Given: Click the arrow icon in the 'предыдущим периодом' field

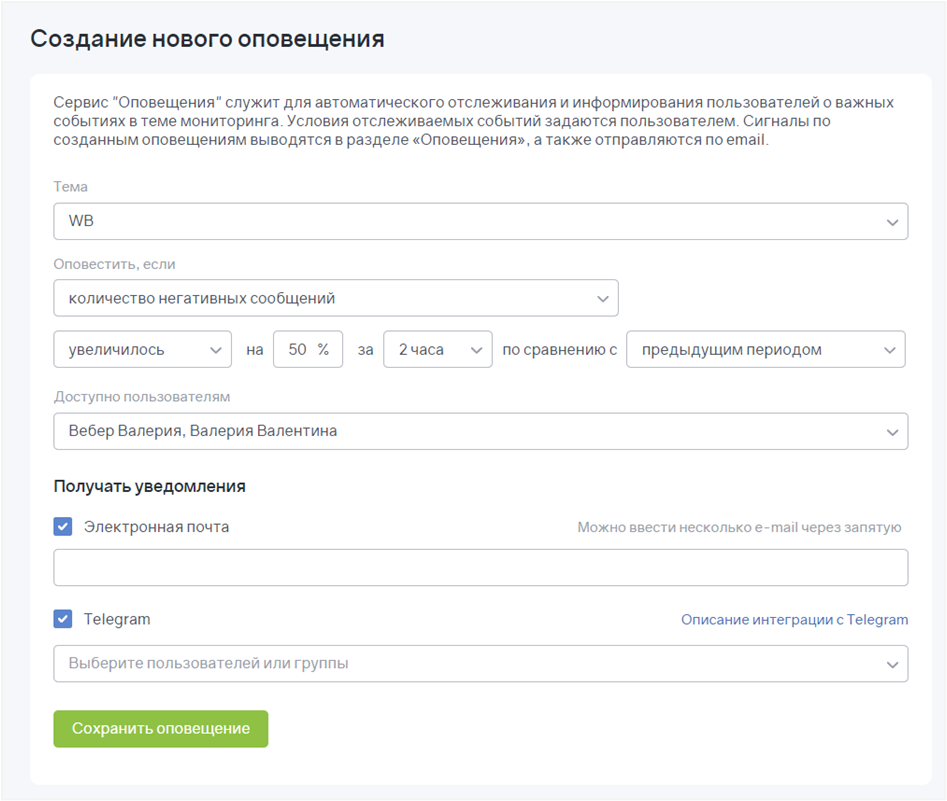Looking at the screenshot, I should pos(889,350).
